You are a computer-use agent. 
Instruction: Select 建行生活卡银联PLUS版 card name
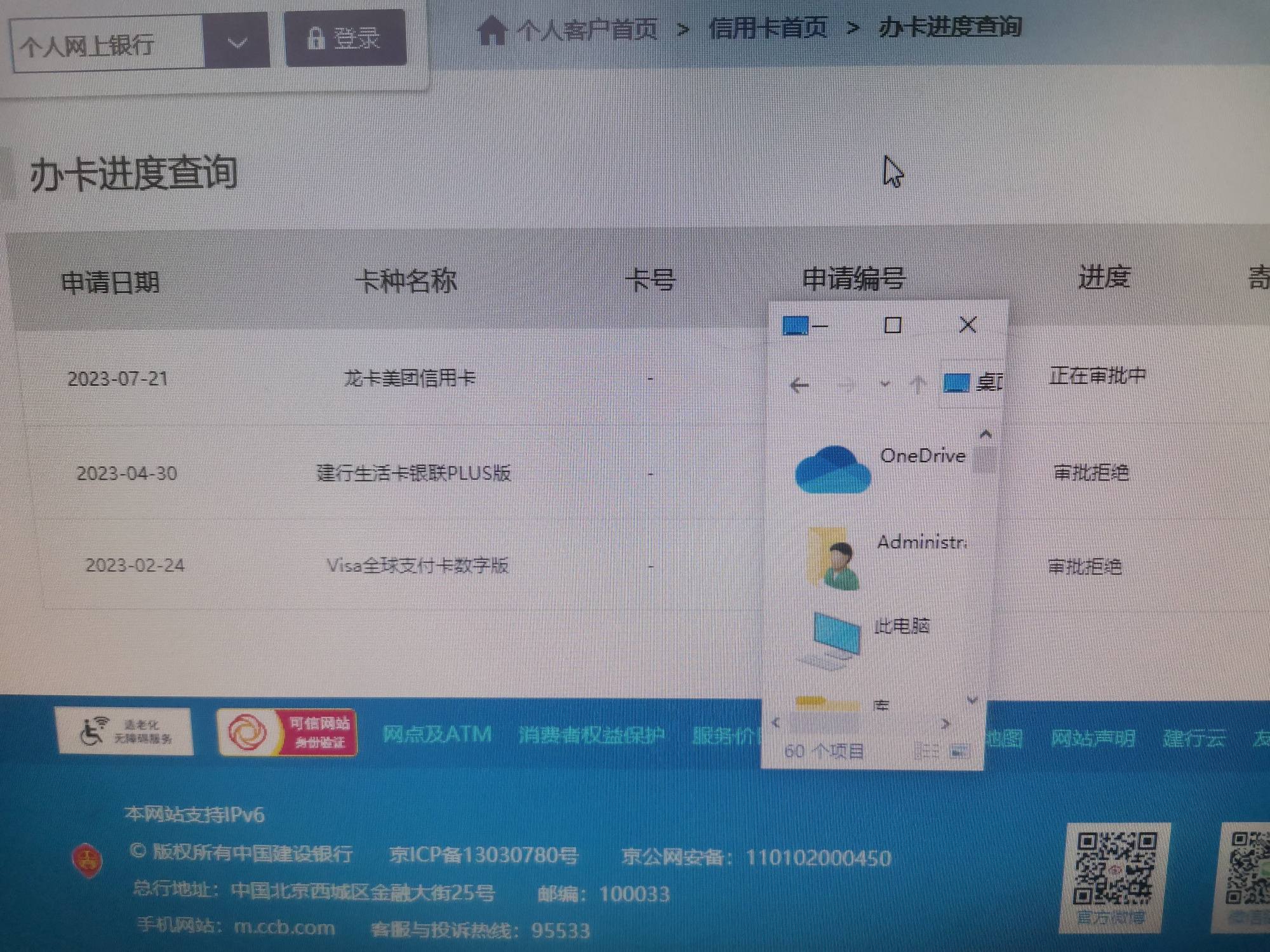pos(414,473)
